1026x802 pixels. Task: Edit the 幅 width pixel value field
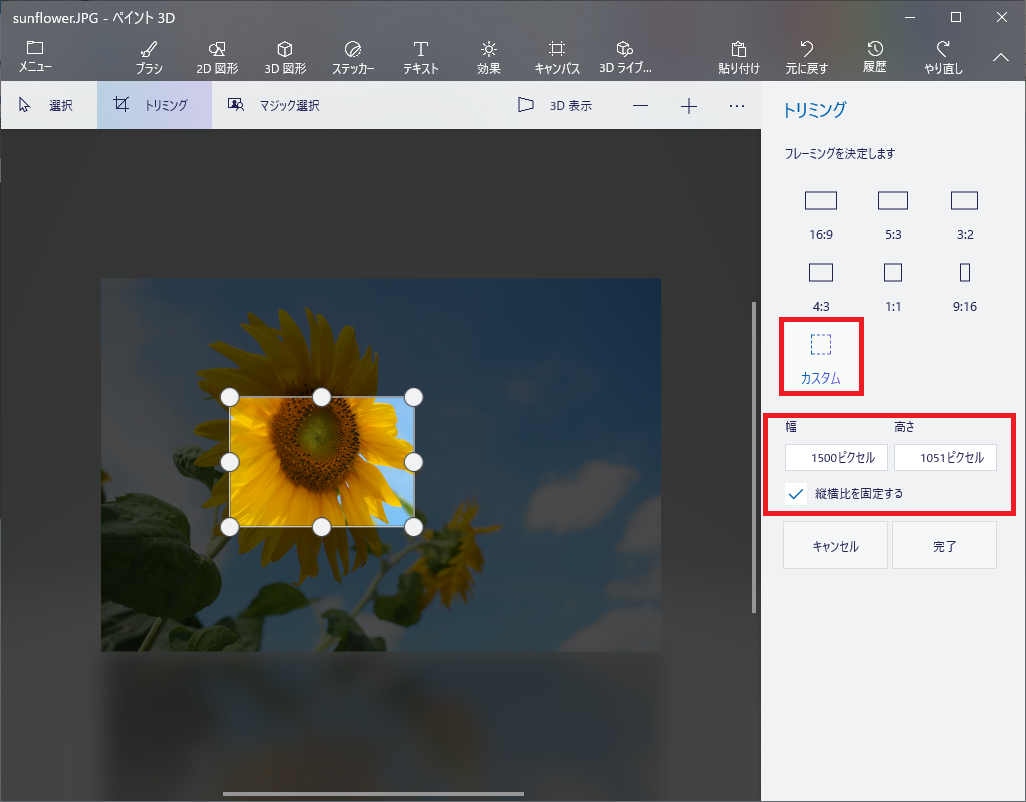pyautogui.click(x=836, y=457)
